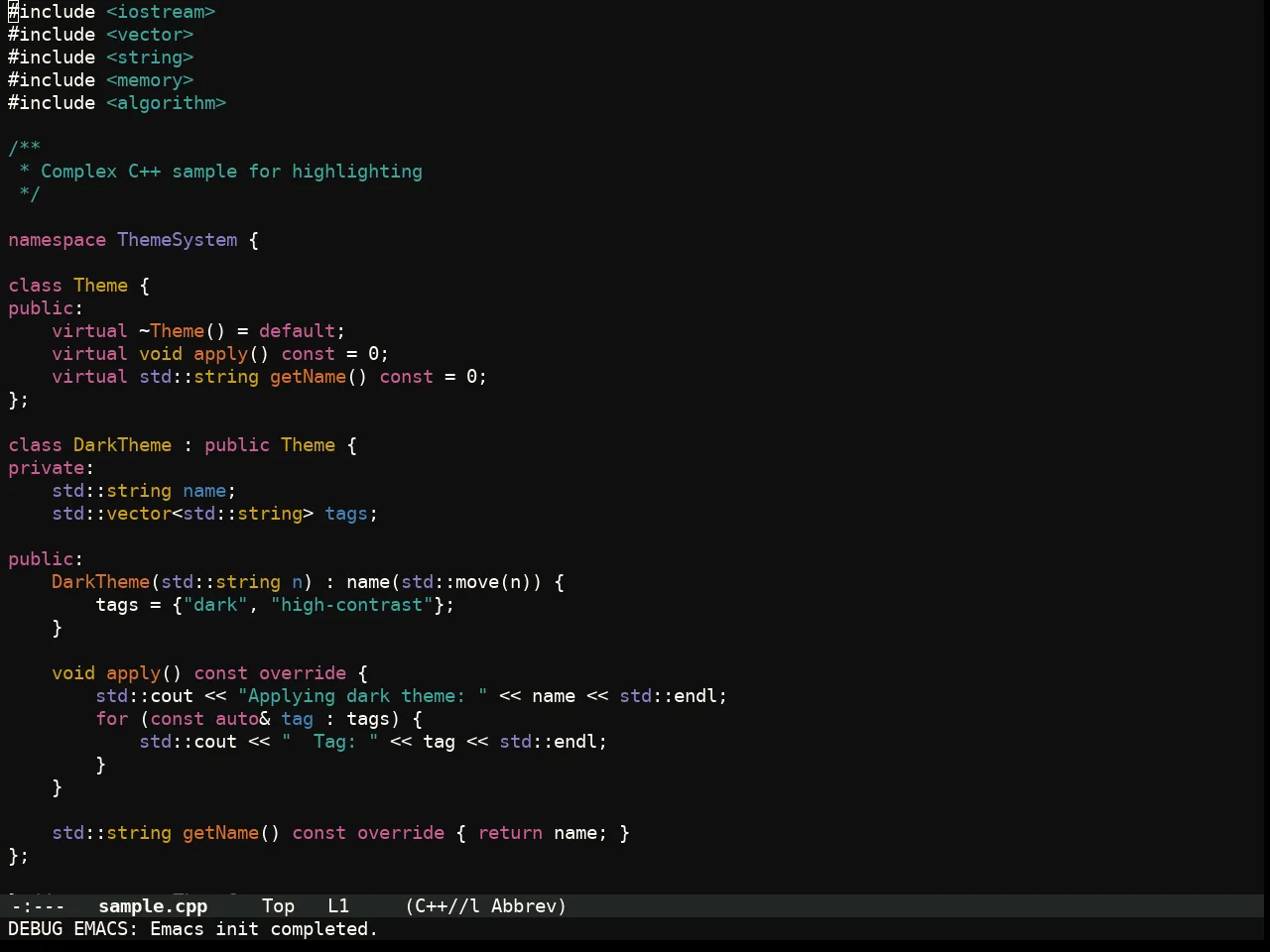Click std::move(n) in the initializer list
Image resolution: width=1270 pixels, height=952 pixels.
click(467, 582)
